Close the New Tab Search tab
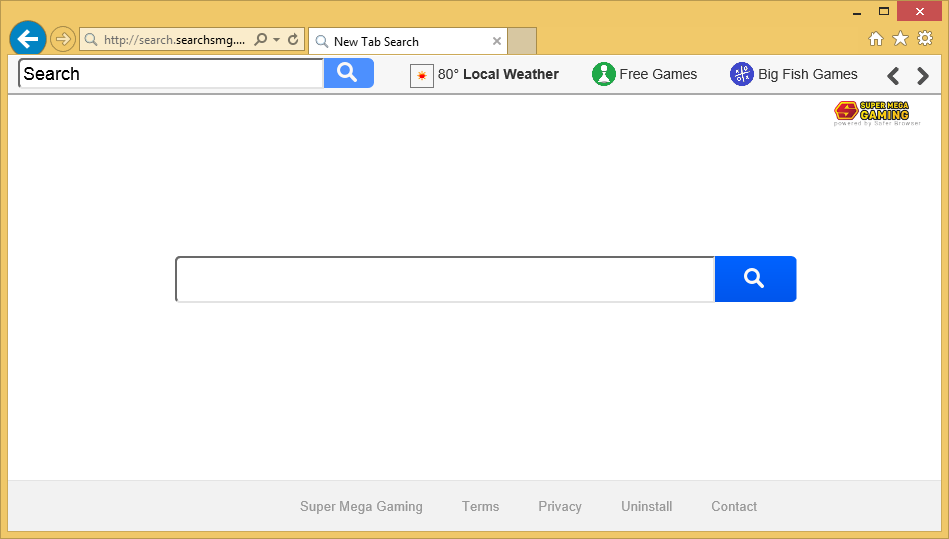The height and width of the screenshot is (539, 949). point(497,41)
